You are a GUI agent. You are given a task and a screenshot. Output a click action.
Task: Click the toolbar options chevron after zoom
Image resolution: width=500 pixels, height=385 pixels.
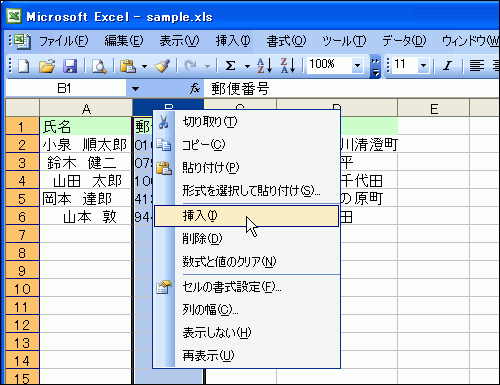pos(375,67)
